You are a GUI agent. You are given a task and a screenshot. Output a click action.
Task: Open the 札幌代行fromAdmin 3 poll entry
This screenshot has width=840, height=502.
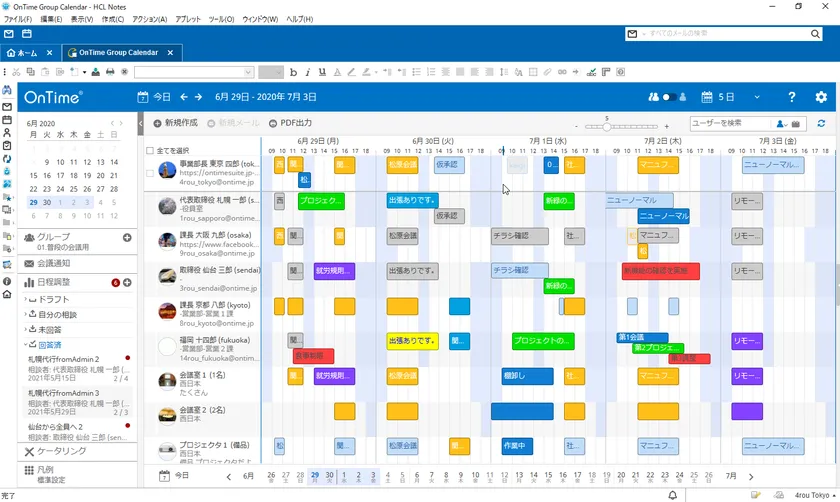pyautogui.click(x=79, y=402)
